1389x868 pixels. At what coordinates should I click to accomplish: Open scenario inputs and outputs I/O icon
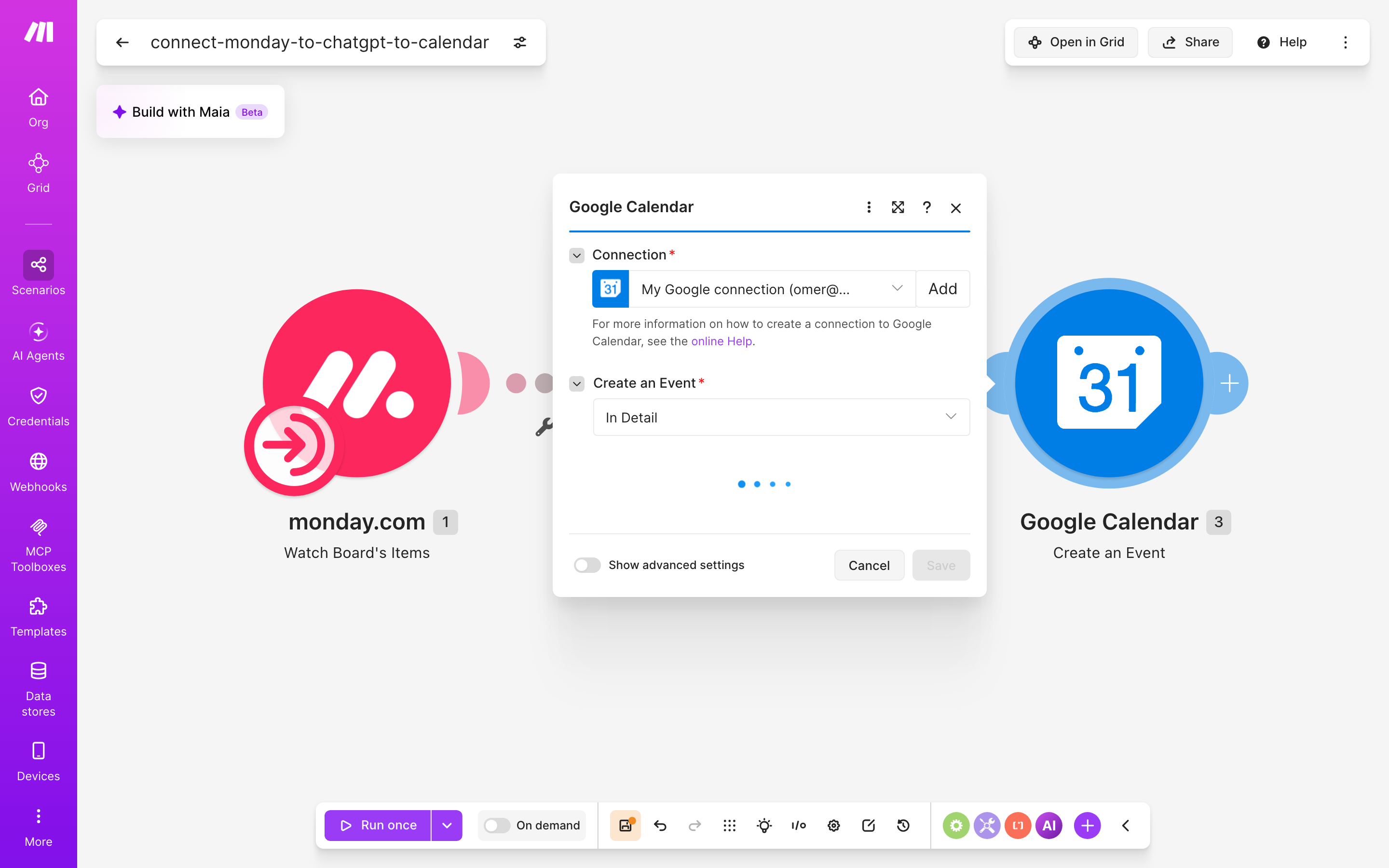point(799,826)
